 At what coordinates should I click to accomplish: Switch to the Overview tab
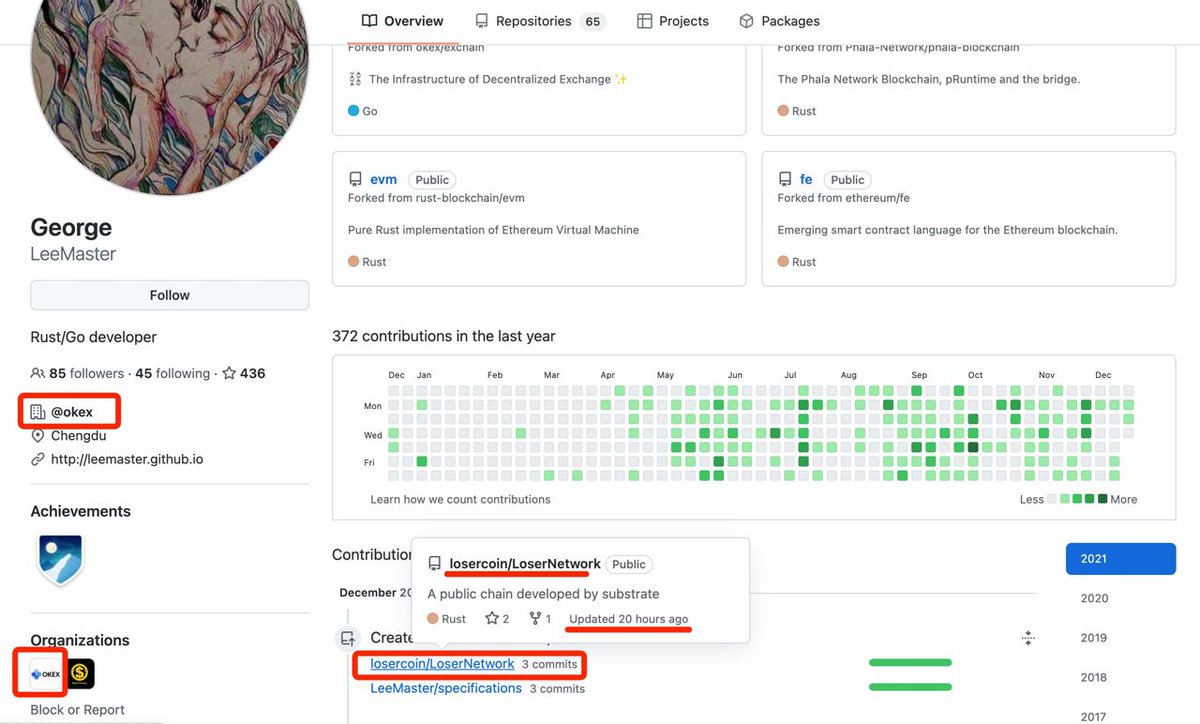402,21
